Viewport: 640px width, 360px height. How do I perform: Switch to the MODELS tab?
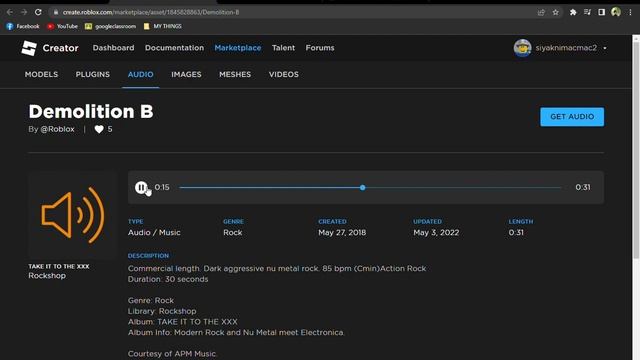pyautogui.click(x=41, y=74)
